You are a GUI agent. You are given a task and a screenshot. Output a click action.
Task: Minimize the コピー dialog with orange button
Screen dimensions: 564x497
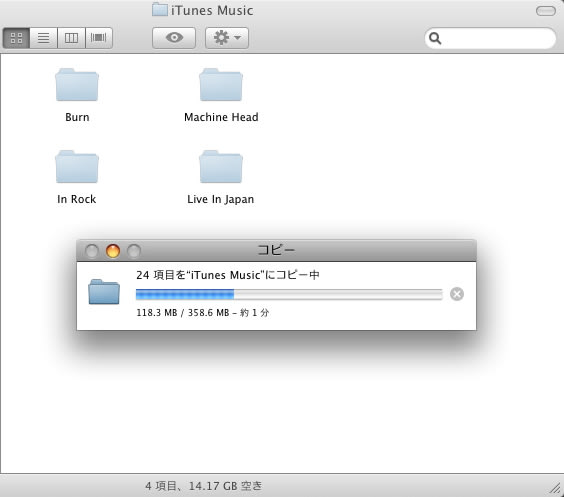click(113, 251)
